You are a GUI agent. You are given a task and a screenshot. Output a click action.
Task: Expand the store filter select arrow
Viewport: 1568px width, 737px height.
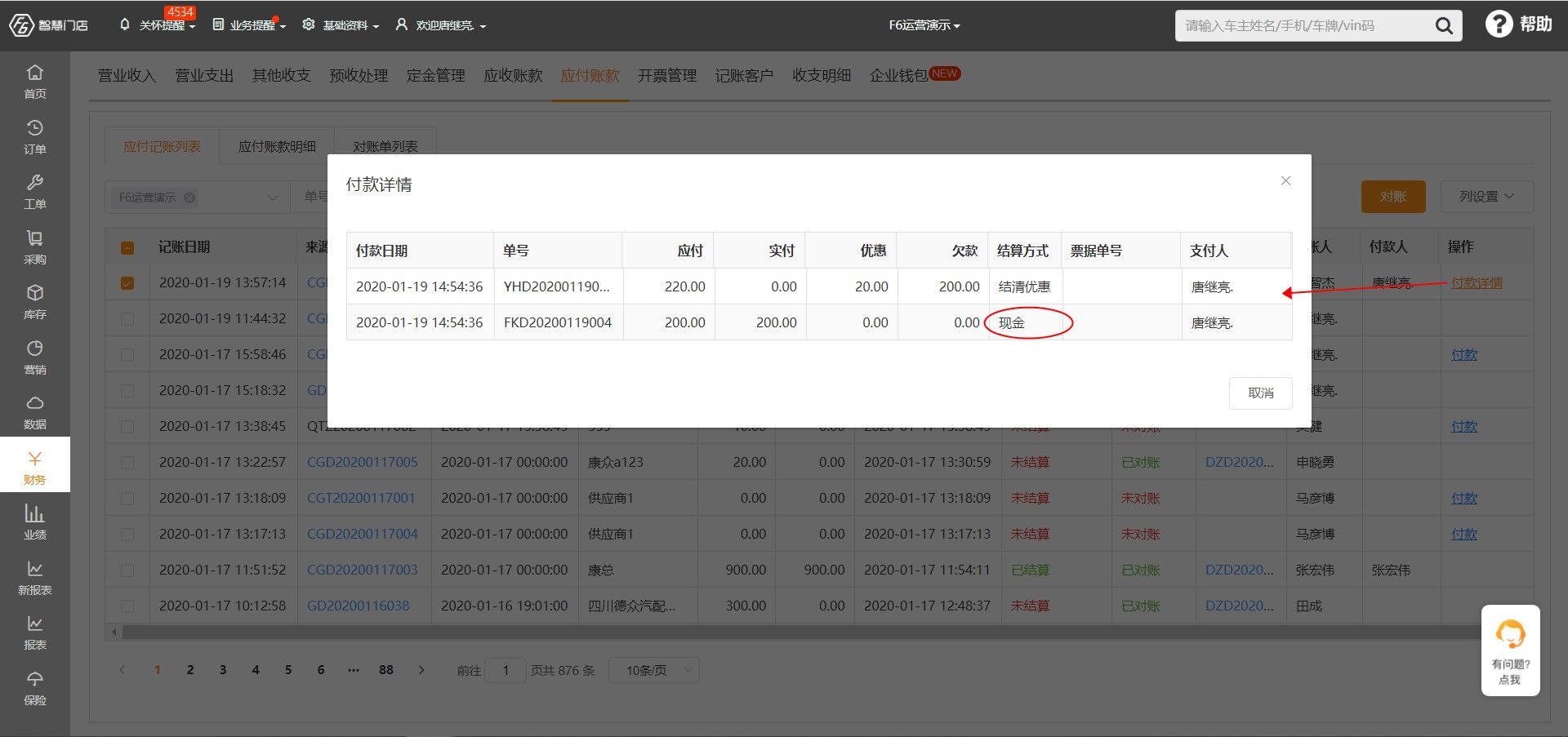[273, 198]
